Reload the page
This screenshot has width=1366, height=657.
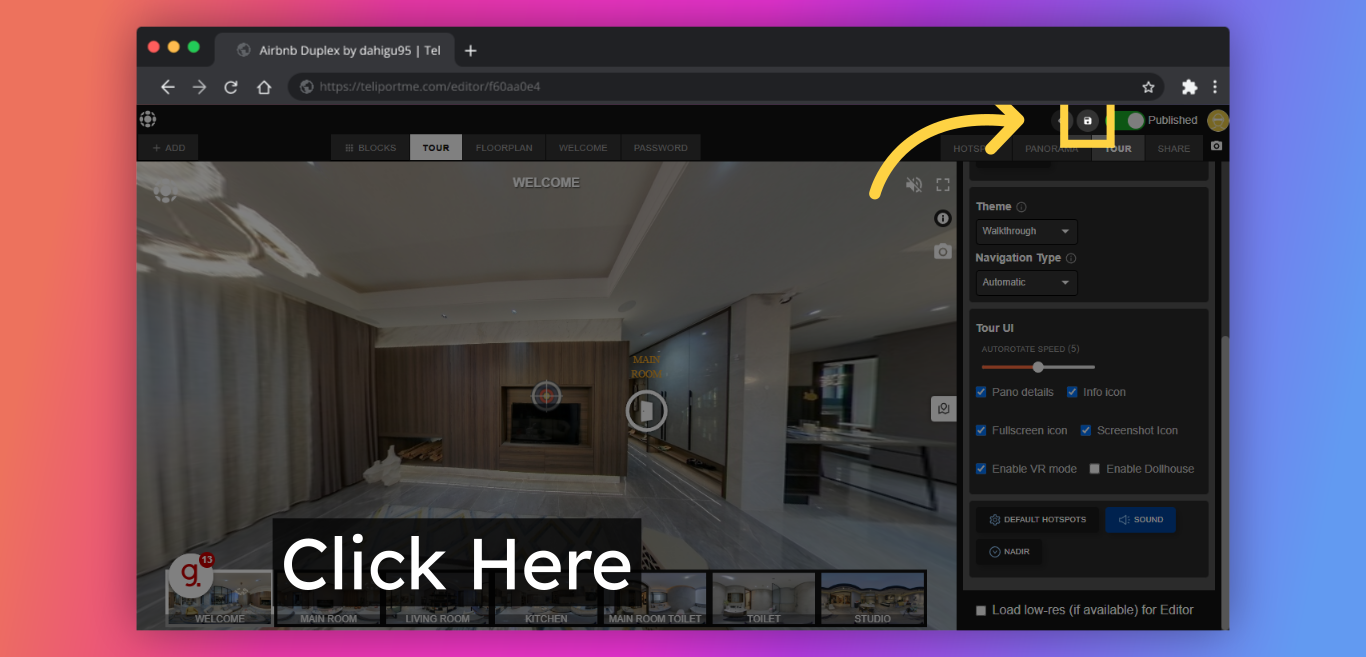click(231, 87)
